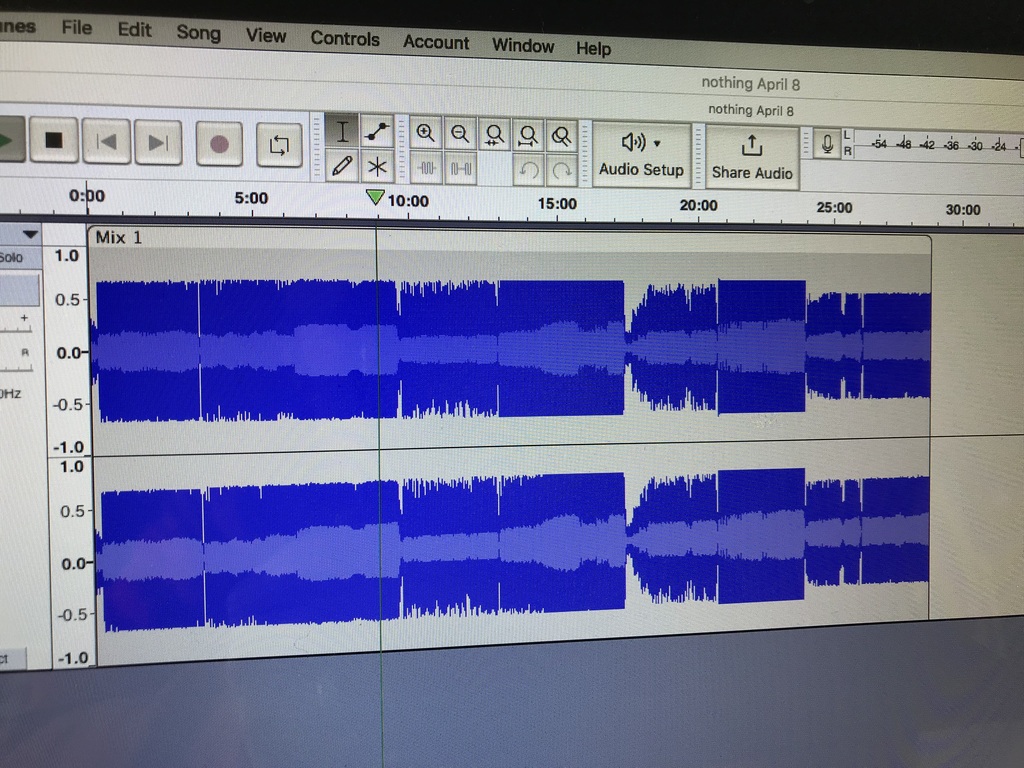Click the 5:00 mark on the timeline
Viewport: 1024px width, 768px height.
pos(251,198)
